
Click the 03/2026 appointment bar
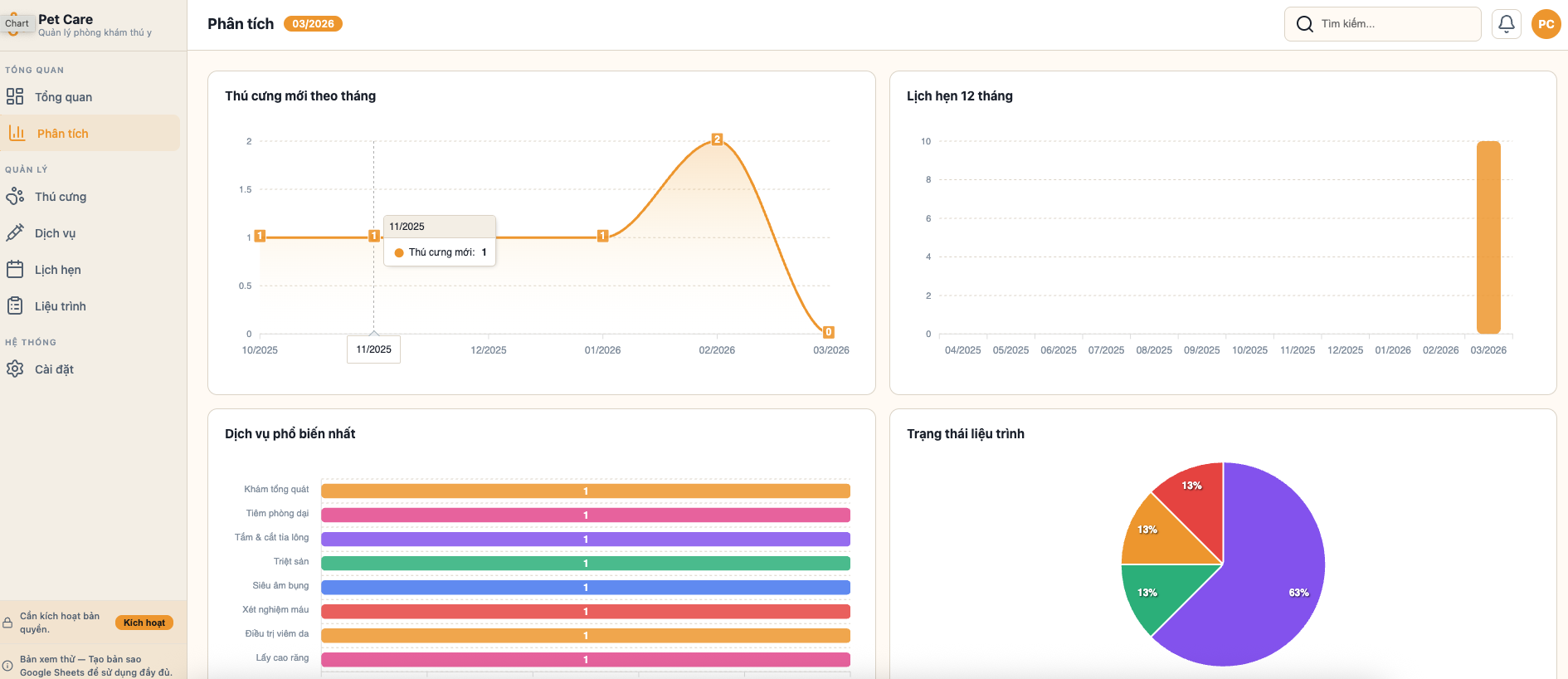coord(1488,237)
